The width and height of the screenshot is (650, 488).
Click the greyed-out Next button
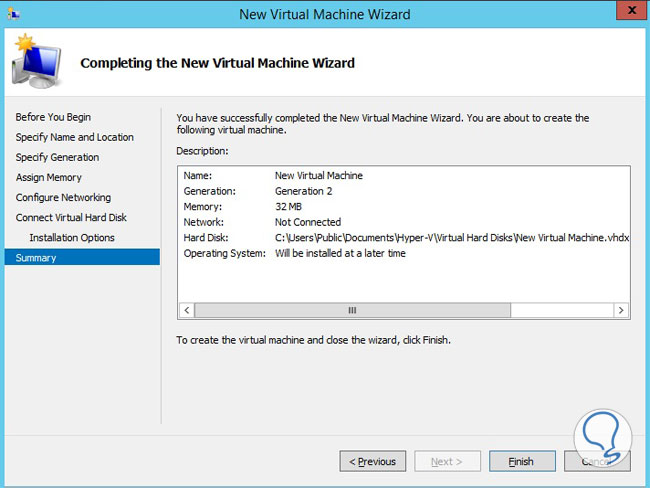446,462
